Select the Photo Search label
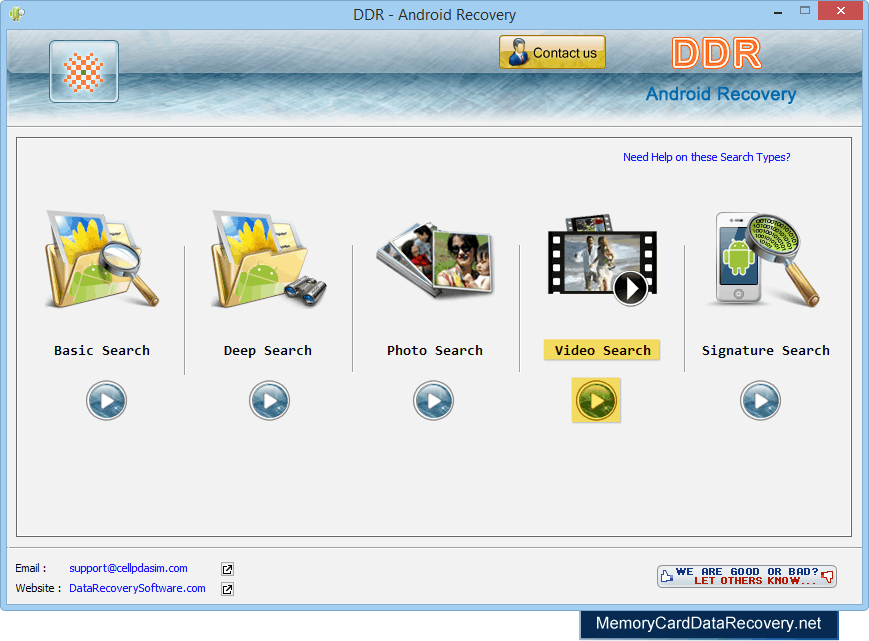The width and height of the screenshot is (869, 641). [x=435, y=350]
